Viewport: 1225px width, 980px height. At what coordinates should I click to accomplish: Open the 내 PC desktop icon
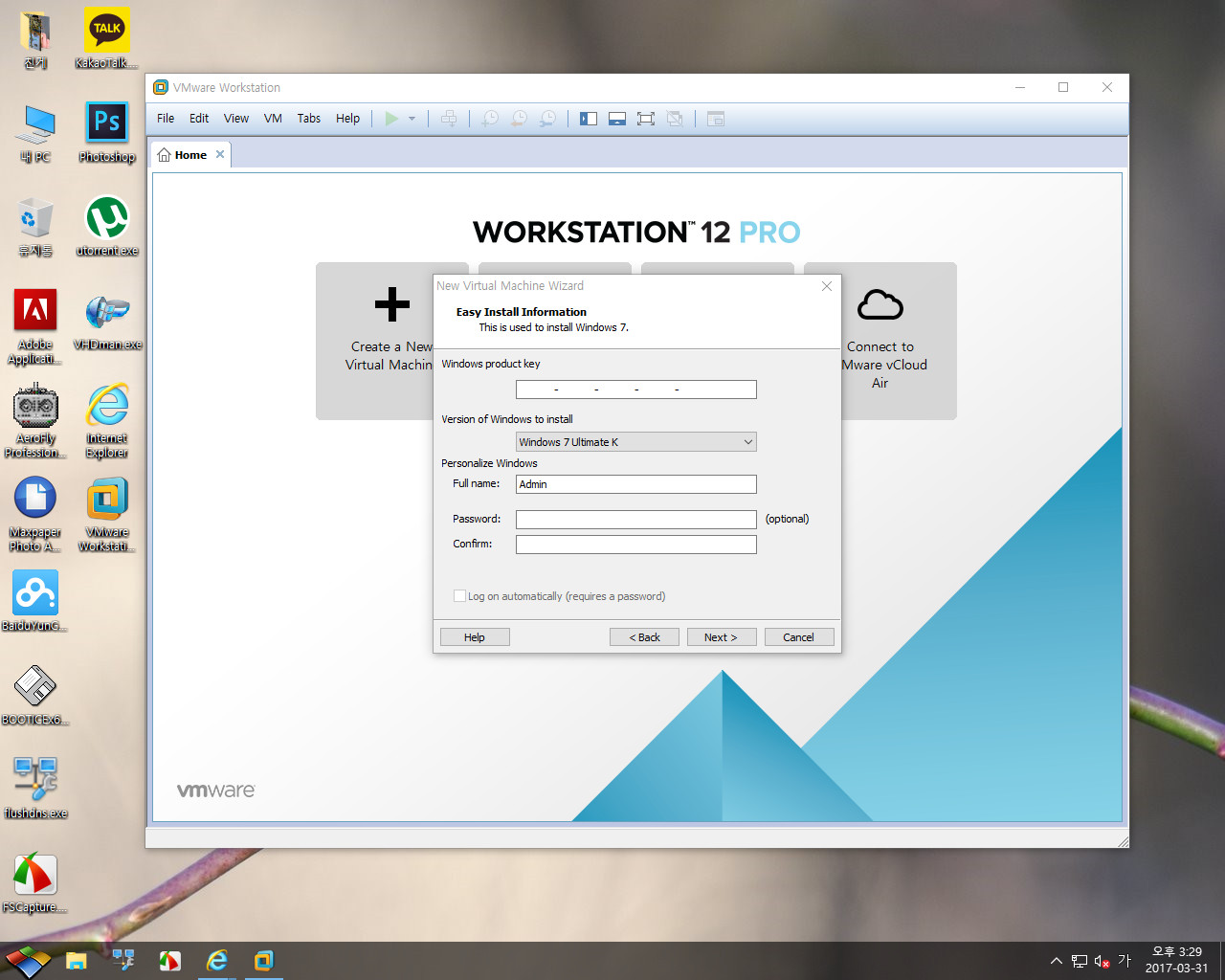[x=35, y=132]
